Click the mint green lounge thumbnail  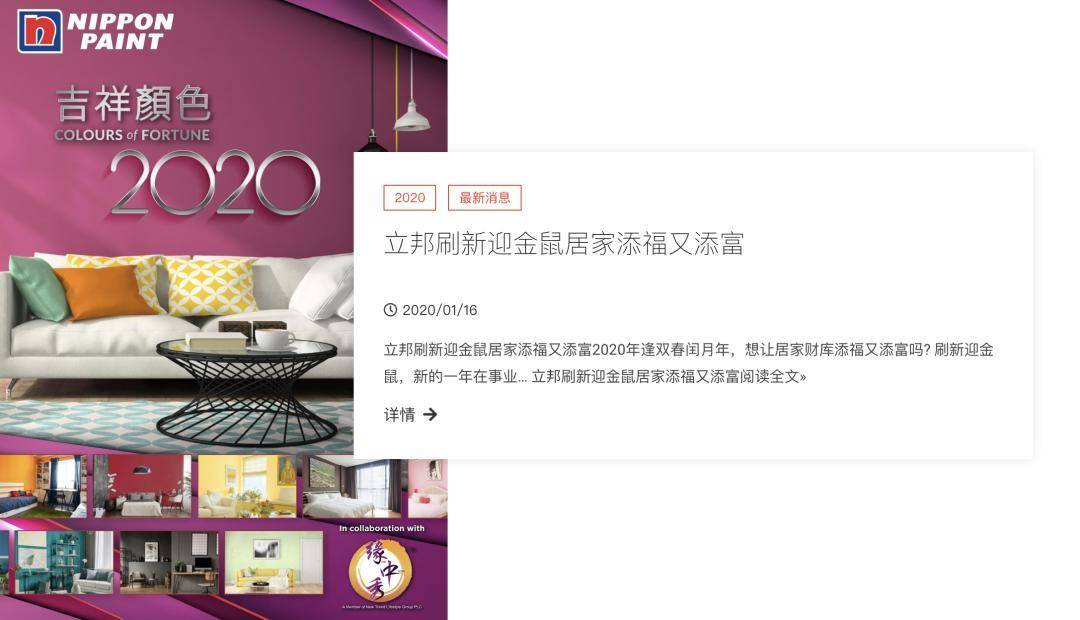tap(273, 562)
